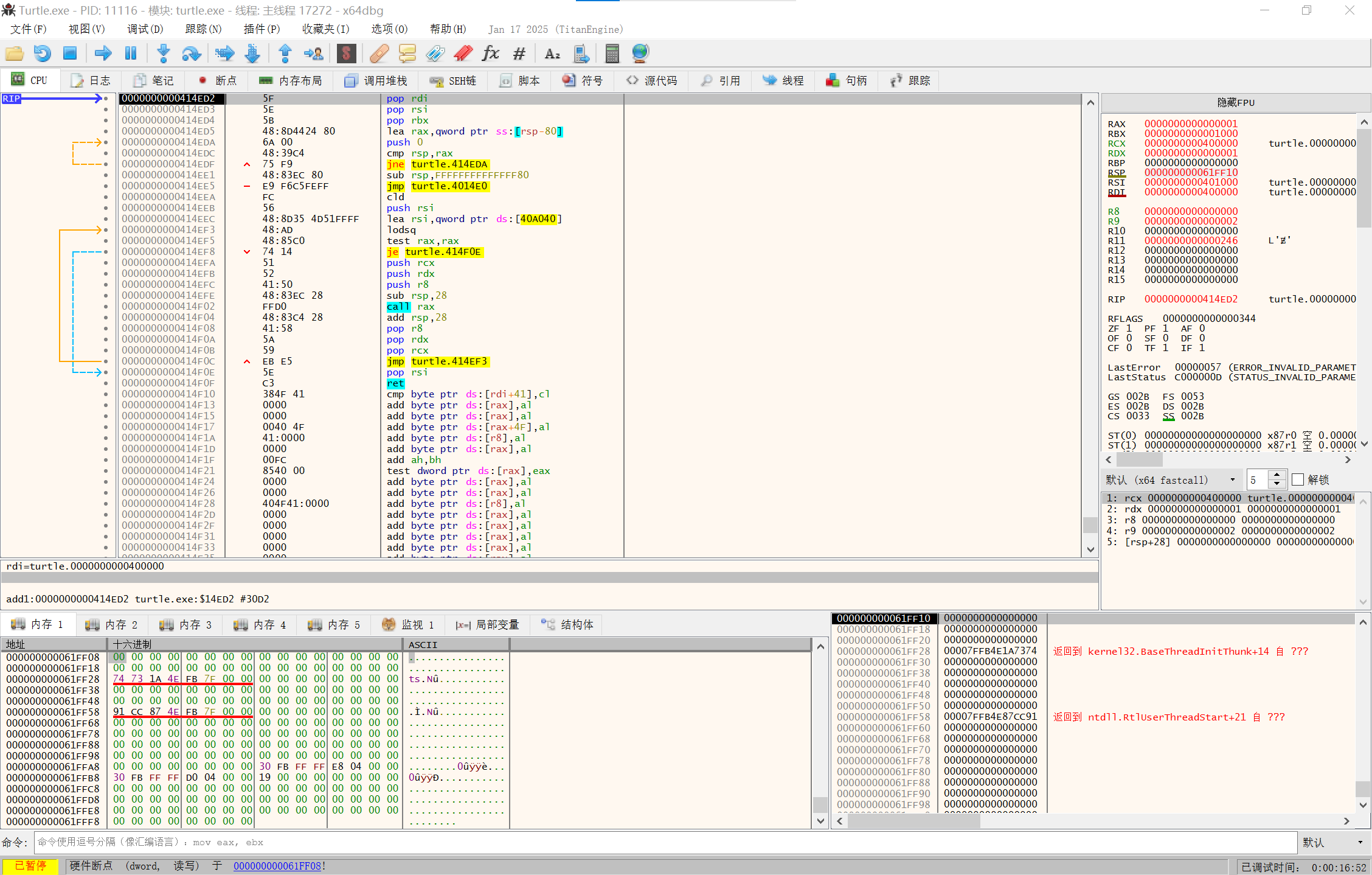1372x875 pixels.
Task: Run the program with the blue arrow icon
Action: (103, 54)
